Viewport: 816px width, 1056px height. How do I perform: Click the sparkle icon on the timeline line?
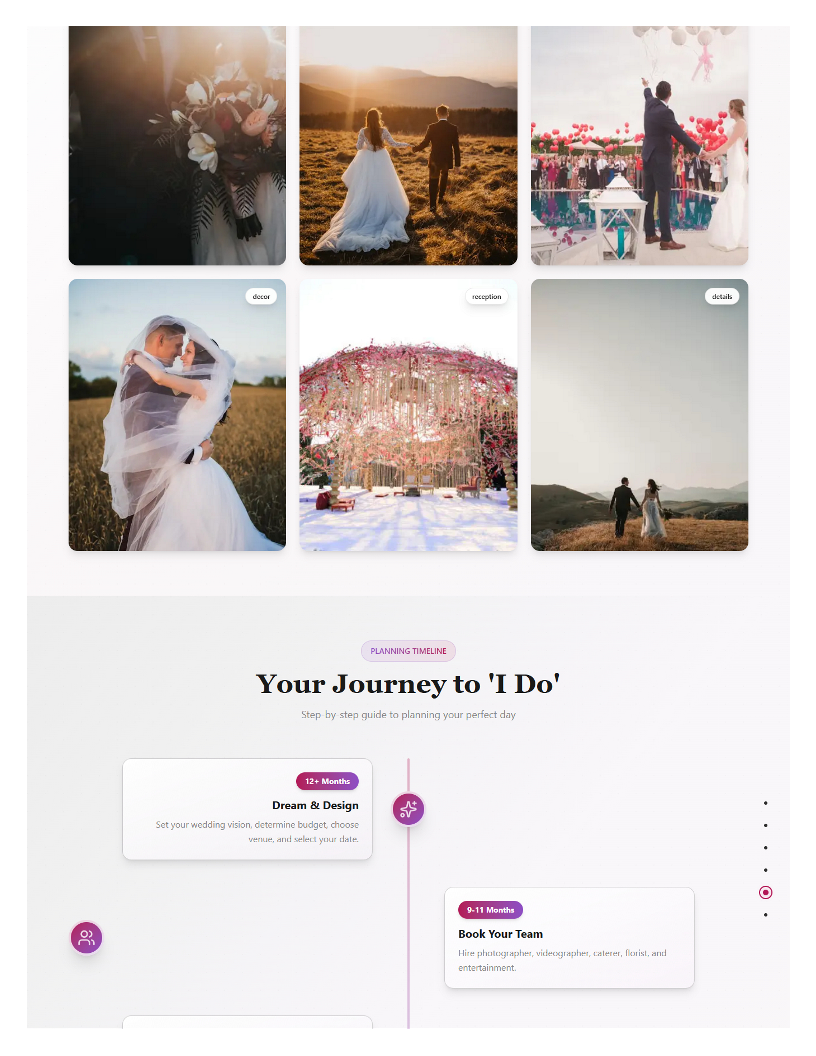pyautogui.click(x=408, y=809)
